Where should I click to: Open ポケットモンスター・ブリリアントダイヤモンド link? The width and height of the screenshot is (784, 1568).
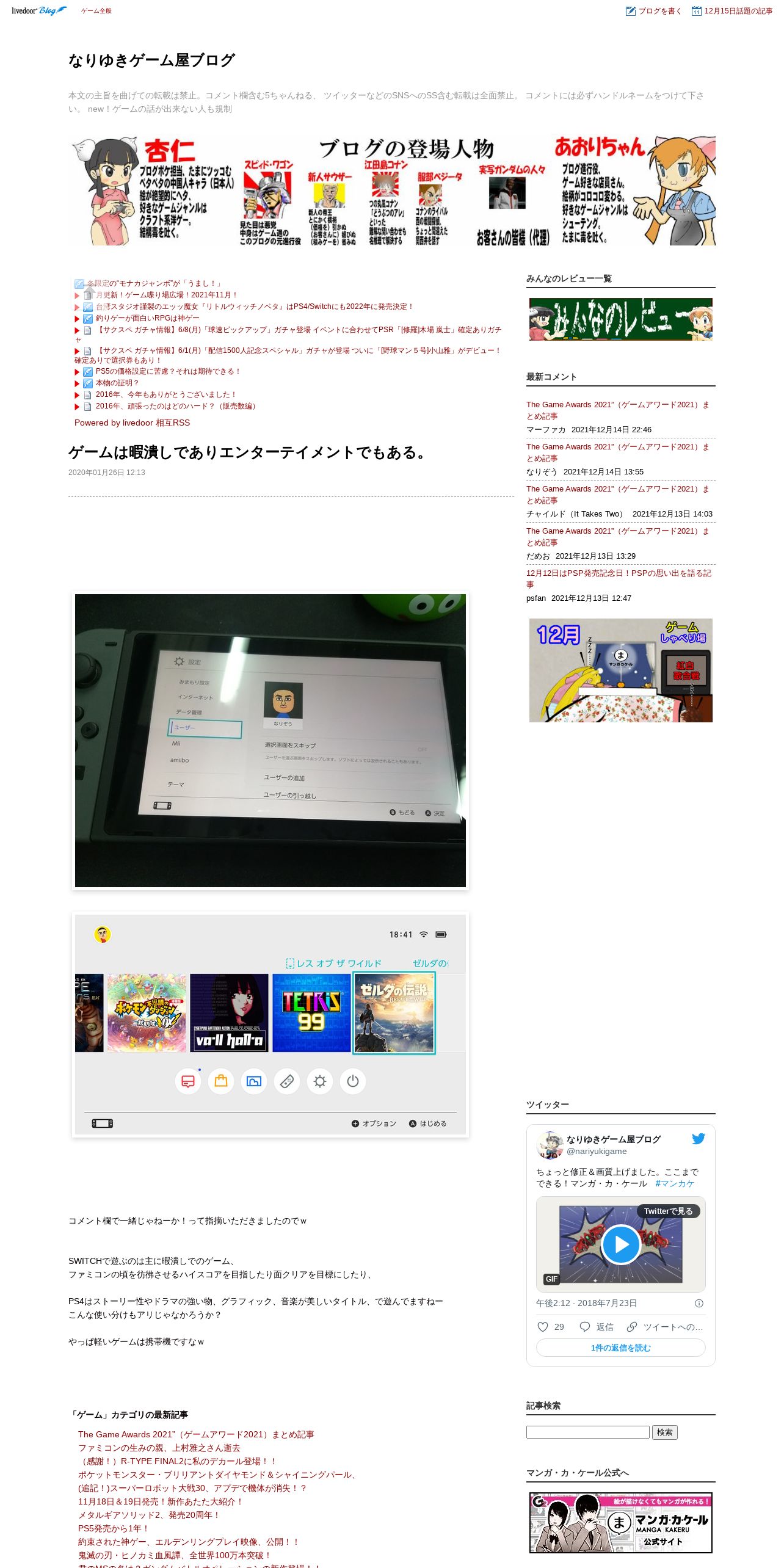pyautogui.click(x=218, y=1475)
